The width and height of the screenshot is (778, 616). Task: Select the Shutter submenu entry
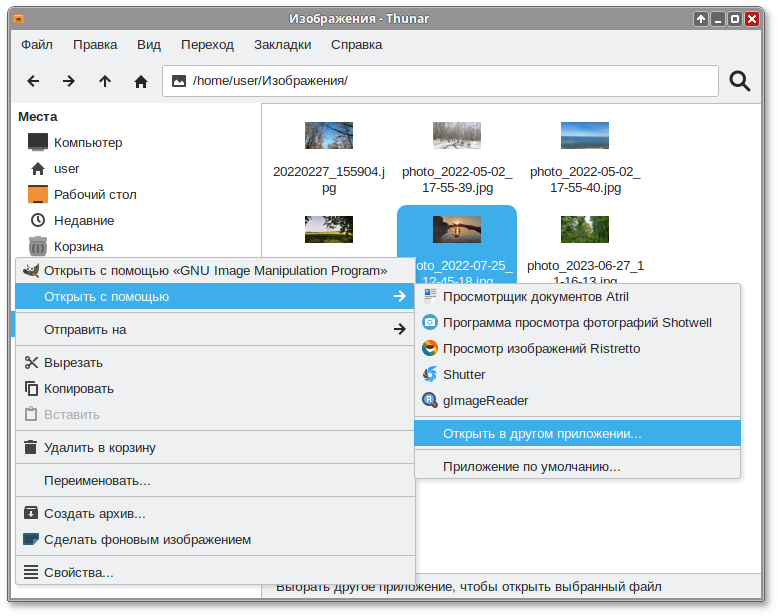pyautogui.click(x=577, y=374)
